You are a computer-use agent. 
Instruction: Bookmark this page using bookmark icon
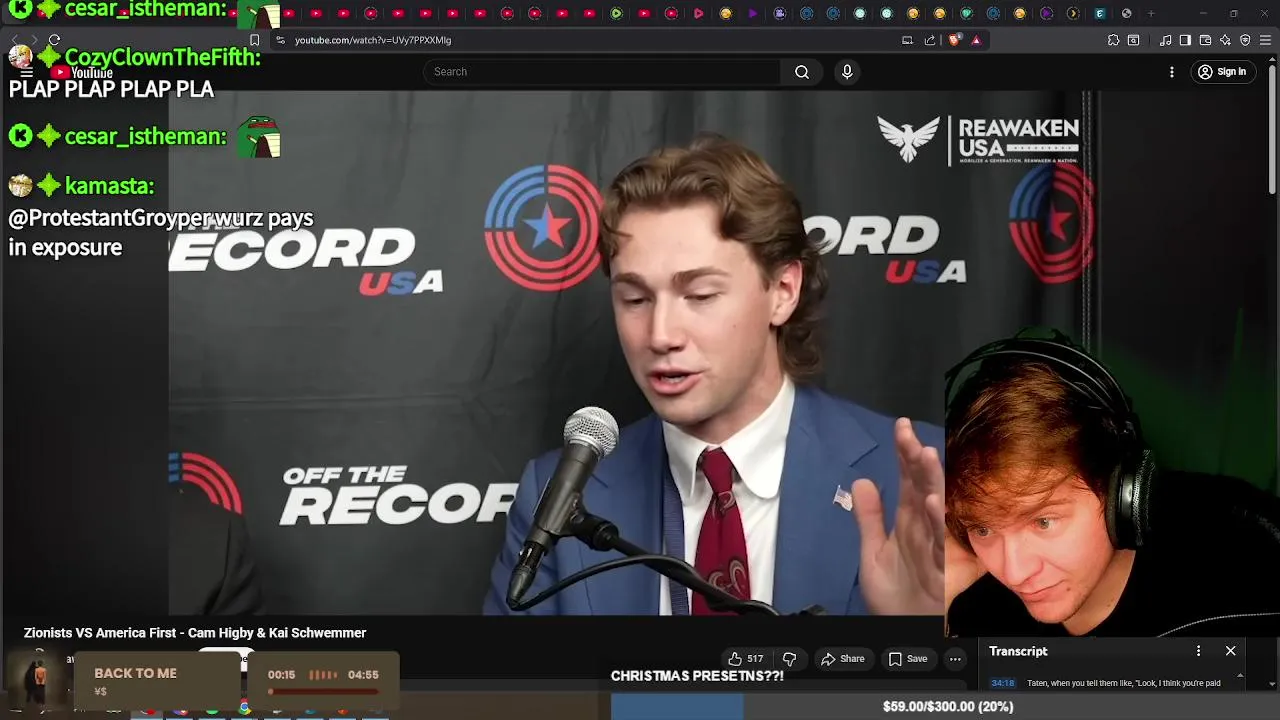coord(254,40)
